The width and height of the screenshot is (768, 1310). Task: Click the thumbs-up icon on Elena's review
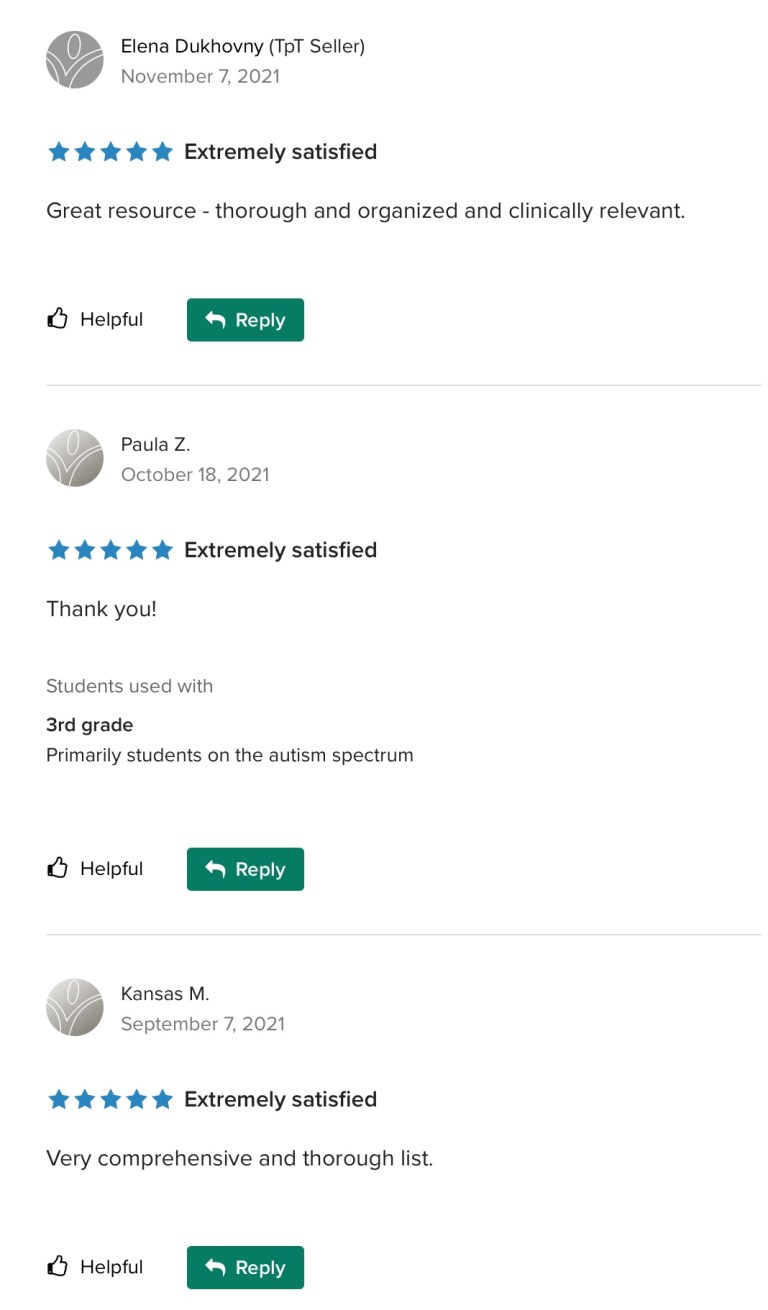pos(59,318)
